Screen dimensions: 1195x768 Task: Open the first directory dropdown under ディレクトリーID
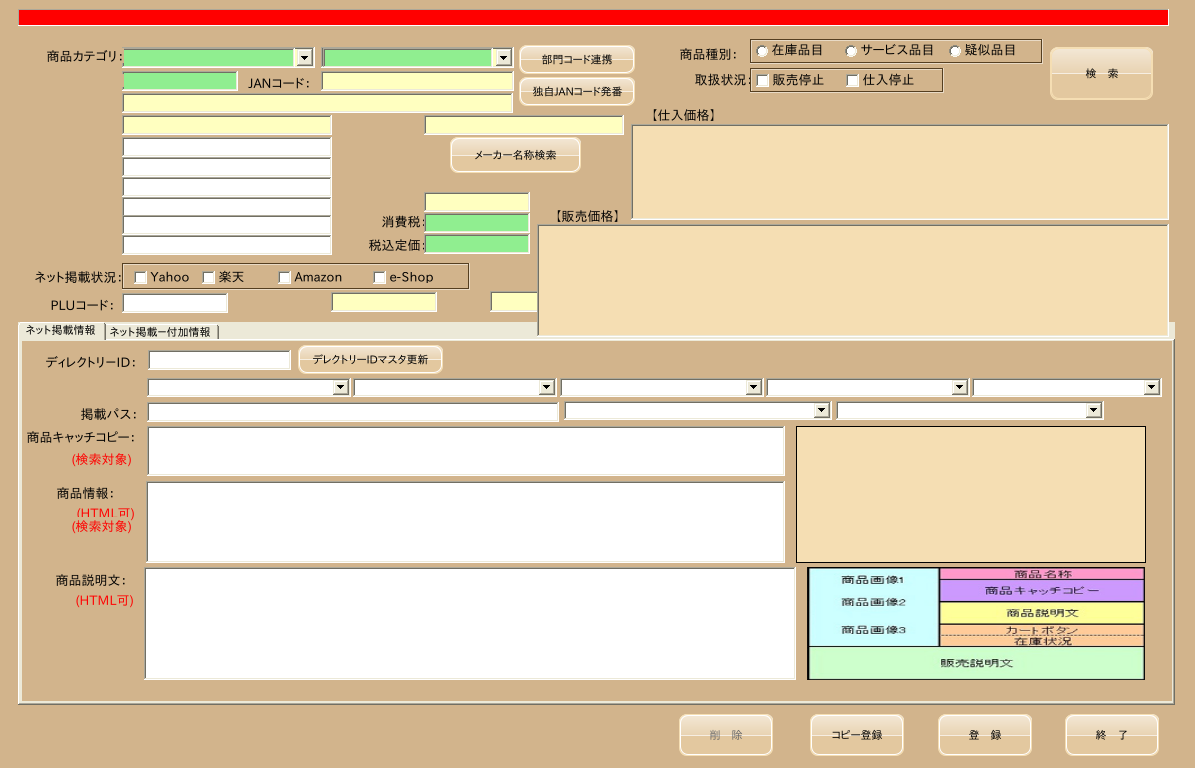341,387
